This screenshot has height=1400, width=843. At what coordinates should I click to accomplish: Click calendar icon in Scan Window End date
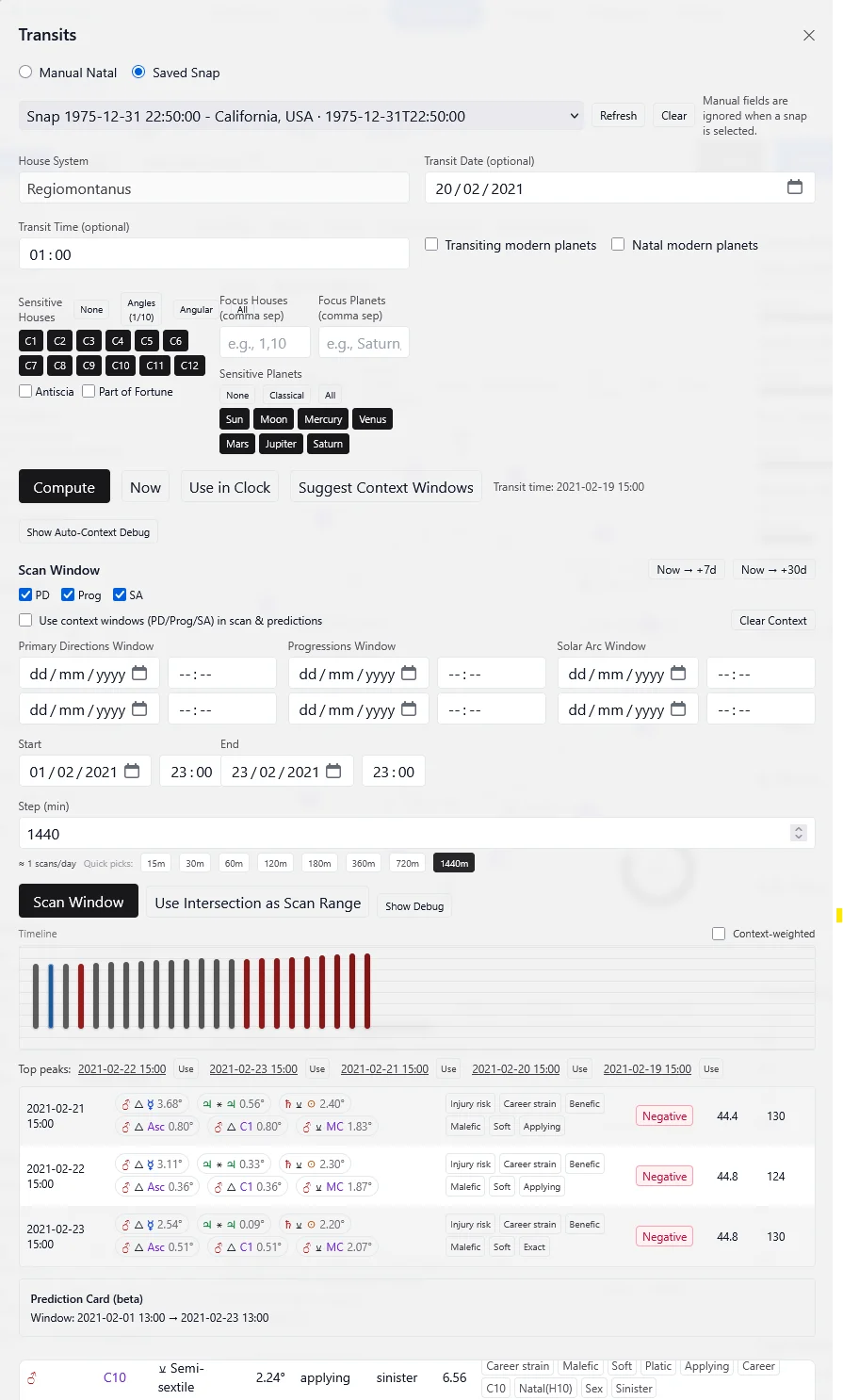[x=333, y=771]
